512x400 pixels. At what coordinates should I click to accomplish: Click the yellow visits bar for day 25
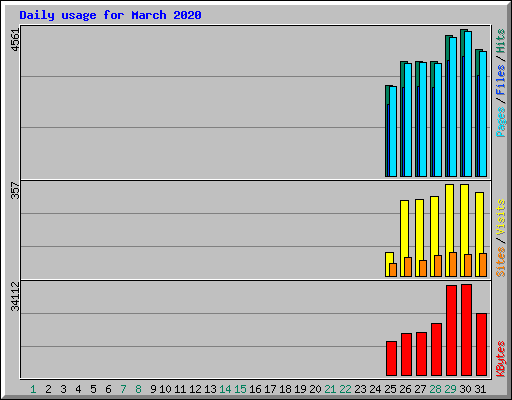coord(389,258)
